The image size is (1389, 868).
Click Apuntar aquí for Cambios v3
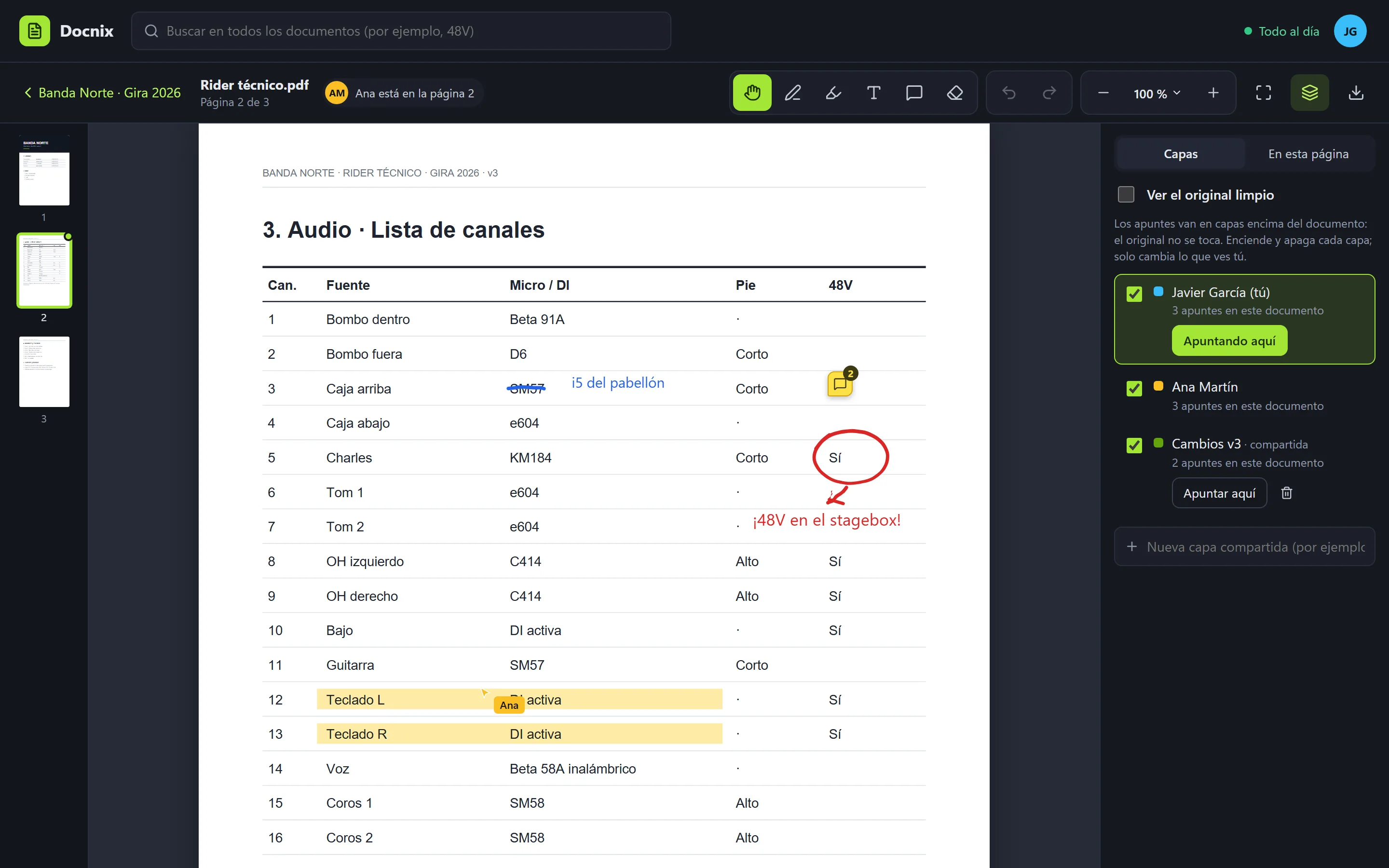(1219, 493)
